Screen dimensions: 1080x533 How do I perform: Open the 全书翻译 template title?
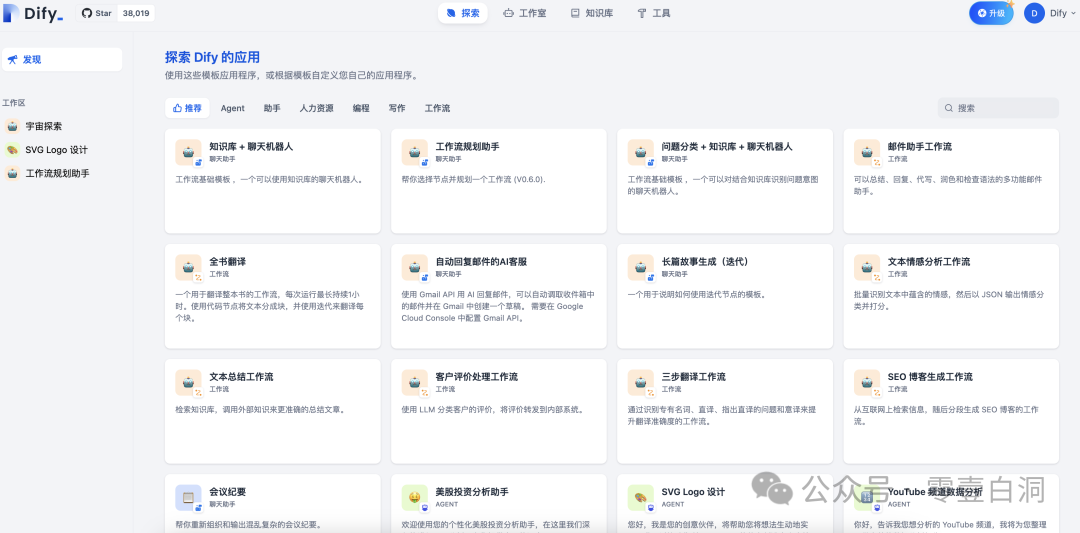pyautogui.click(x=228, y=262)
